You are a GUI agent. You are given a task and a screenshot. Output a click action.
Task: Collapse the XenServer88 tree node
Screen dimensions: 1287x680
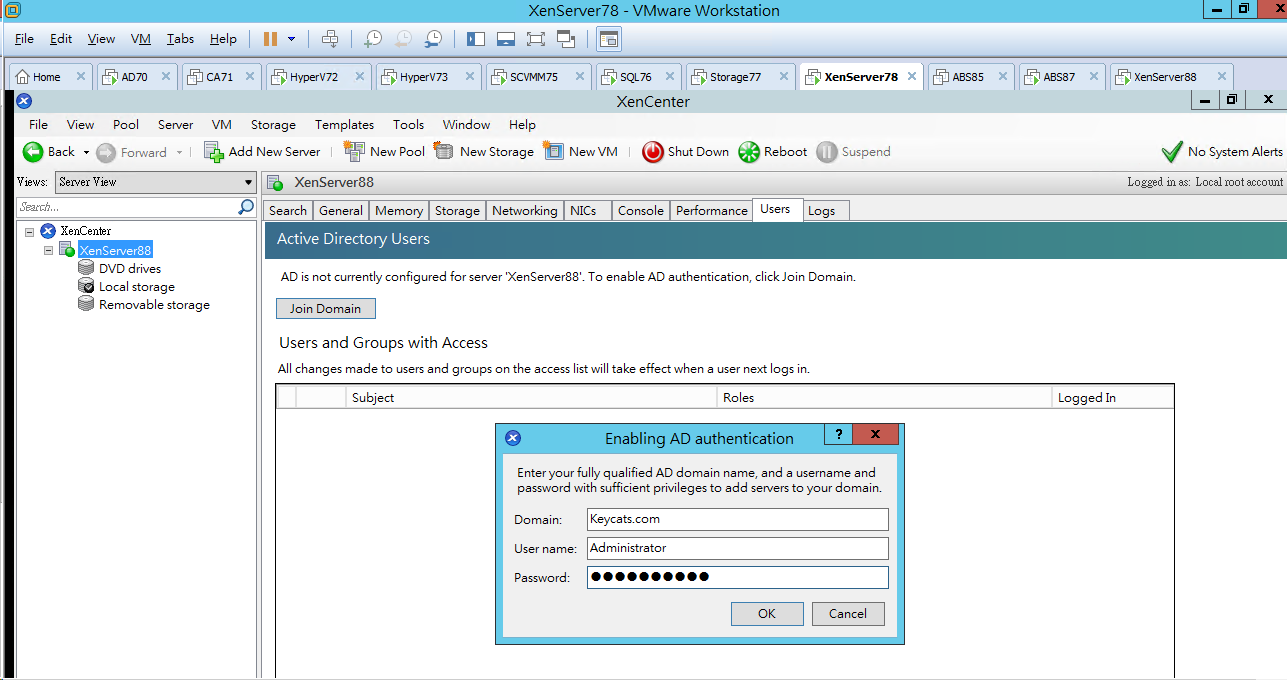[49, 251]
